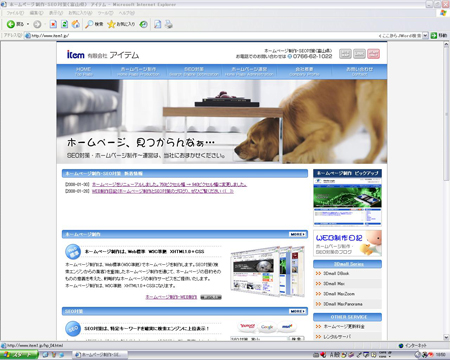Expand the Forward button dropdown arrow

coord(45,24)
